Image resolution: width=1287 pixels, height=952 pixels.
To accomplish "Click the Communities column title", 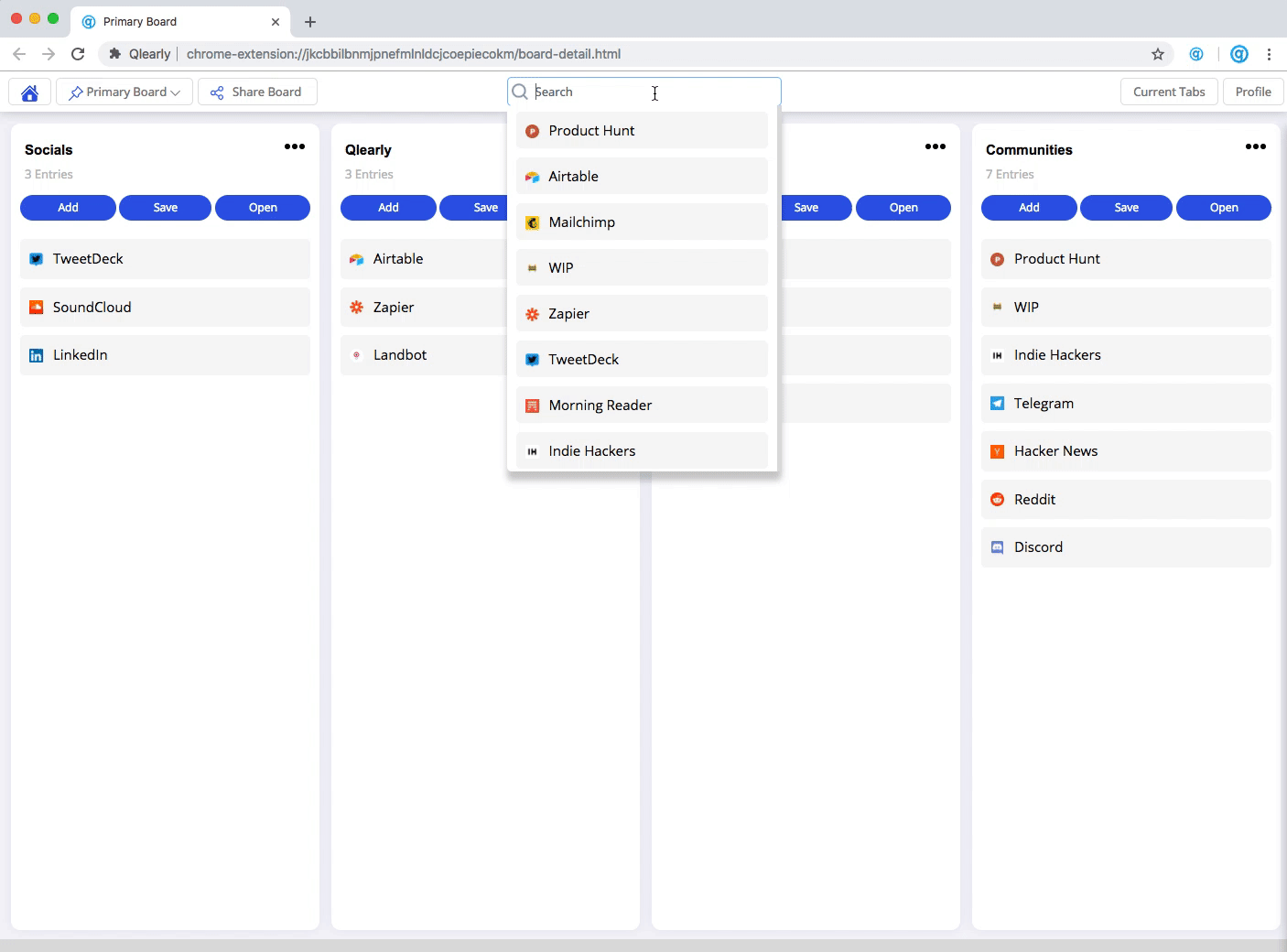I will click(x=1029, y=150).
